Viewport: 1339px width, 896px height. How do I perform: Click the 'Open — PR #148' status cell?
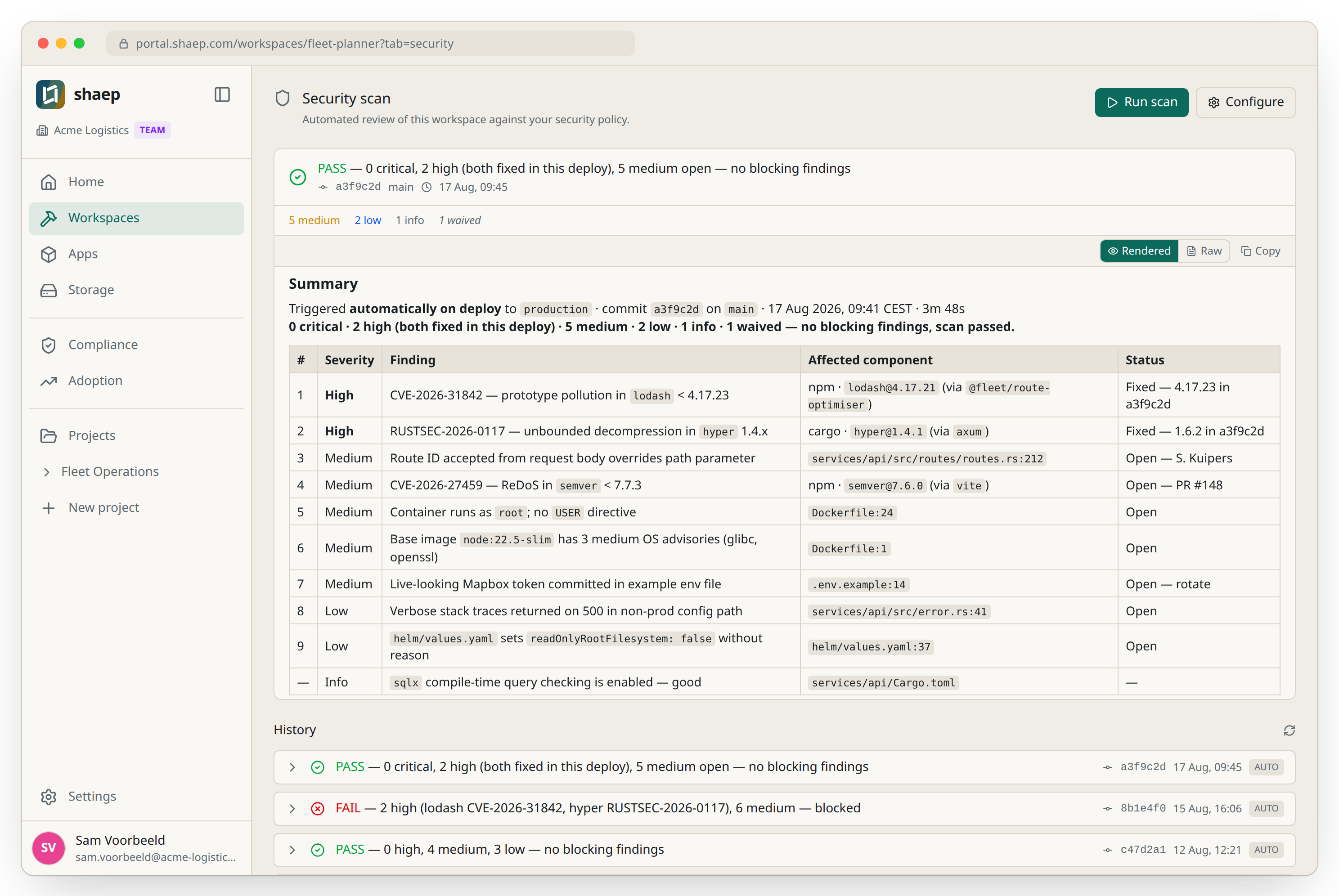pyautogui.click(x=1199, y=485)
